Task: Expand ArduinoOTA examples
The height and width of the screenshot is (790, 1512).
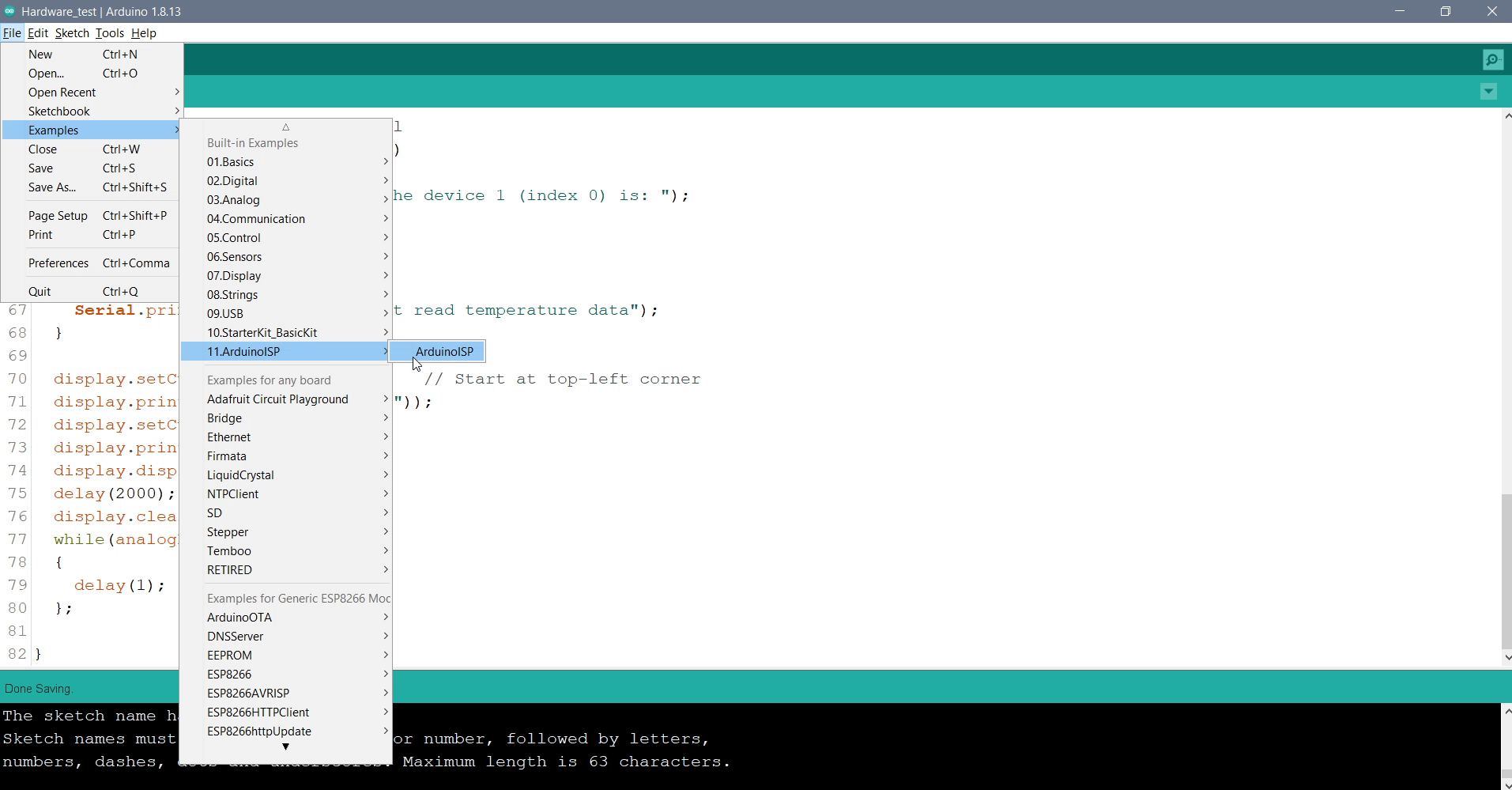Action: (x=286, y=618)
